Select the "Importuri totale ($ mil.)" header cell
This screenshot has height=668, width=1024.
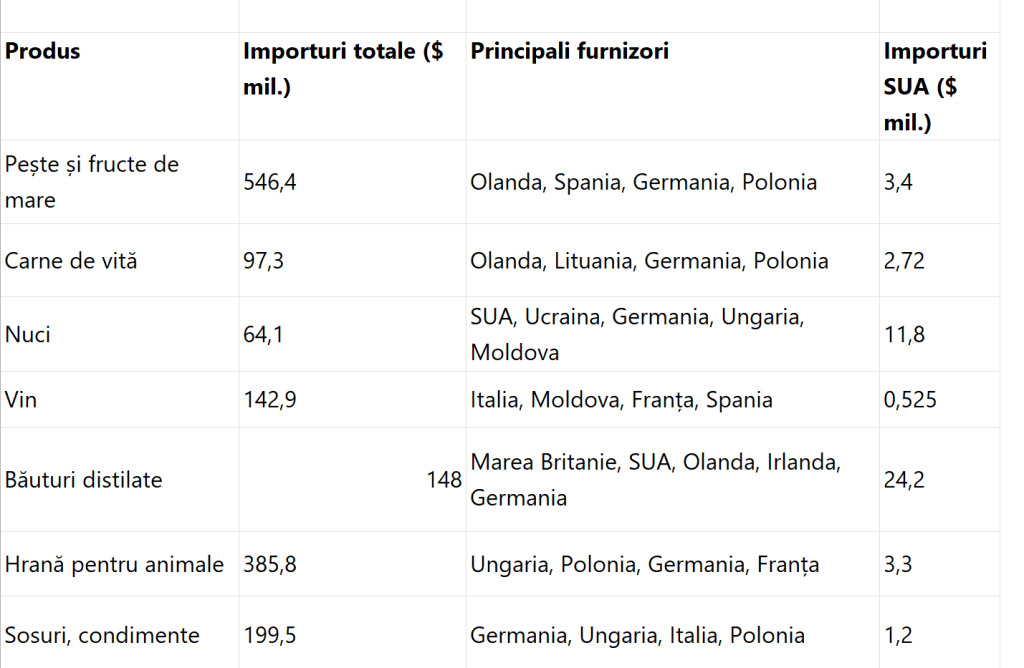click(343, 69)
